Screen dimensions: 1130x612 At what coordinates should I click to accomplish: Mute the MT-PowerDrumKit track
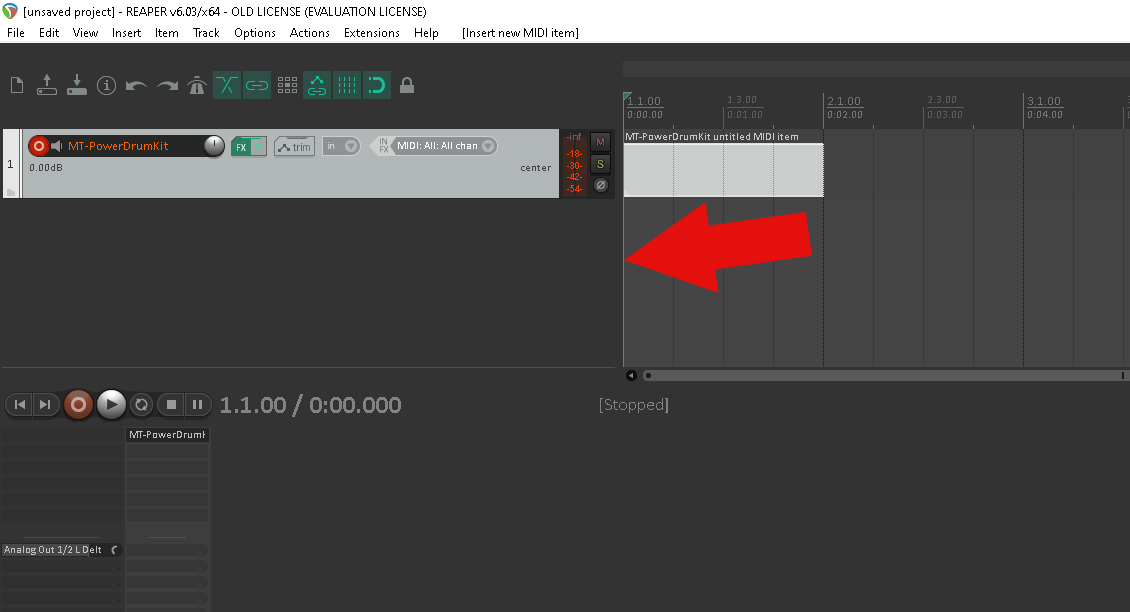click(x=600, y=142)
